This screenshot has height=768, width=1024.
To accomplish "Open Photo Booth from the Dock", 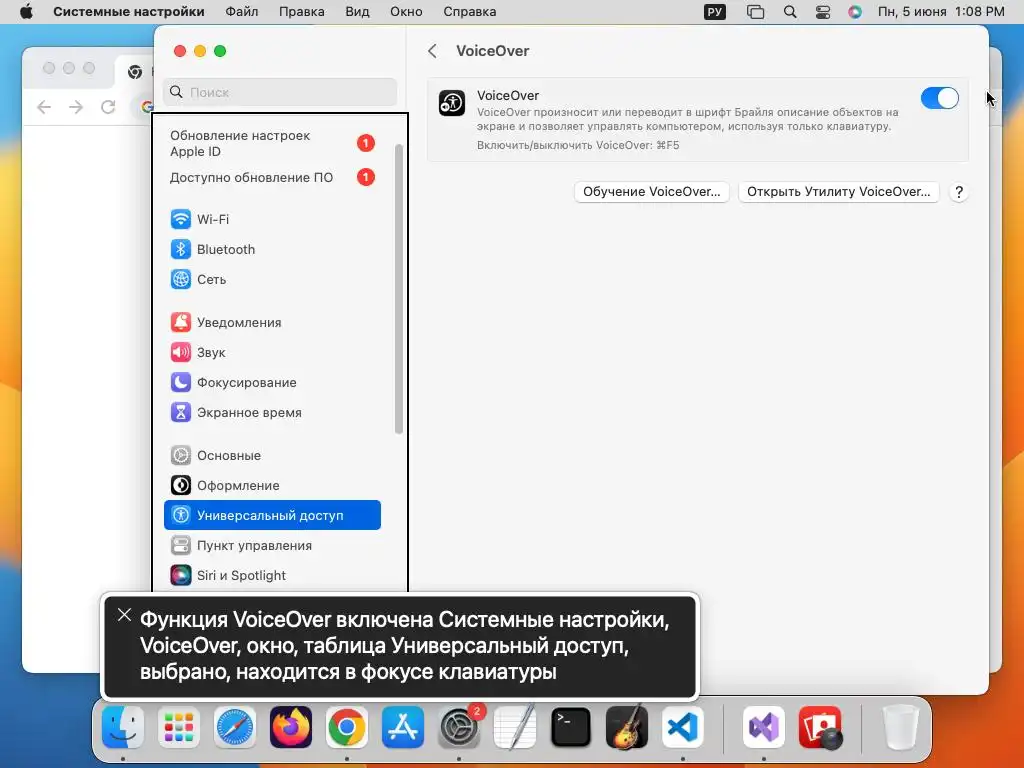I will click(x=820, y=727).
